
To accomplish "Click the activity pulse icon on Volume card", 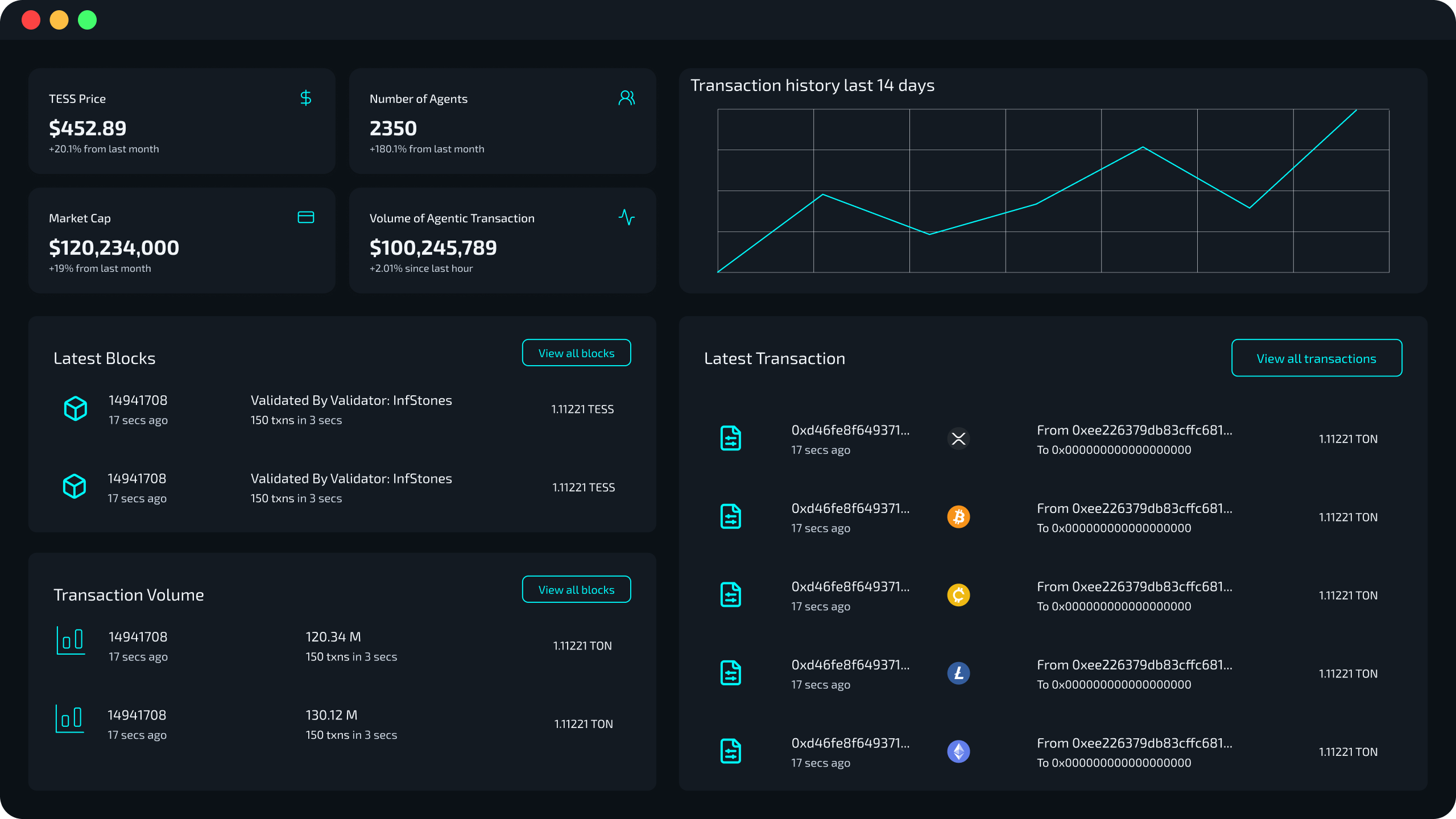I will pyautogui.click(x=626, y=217).
